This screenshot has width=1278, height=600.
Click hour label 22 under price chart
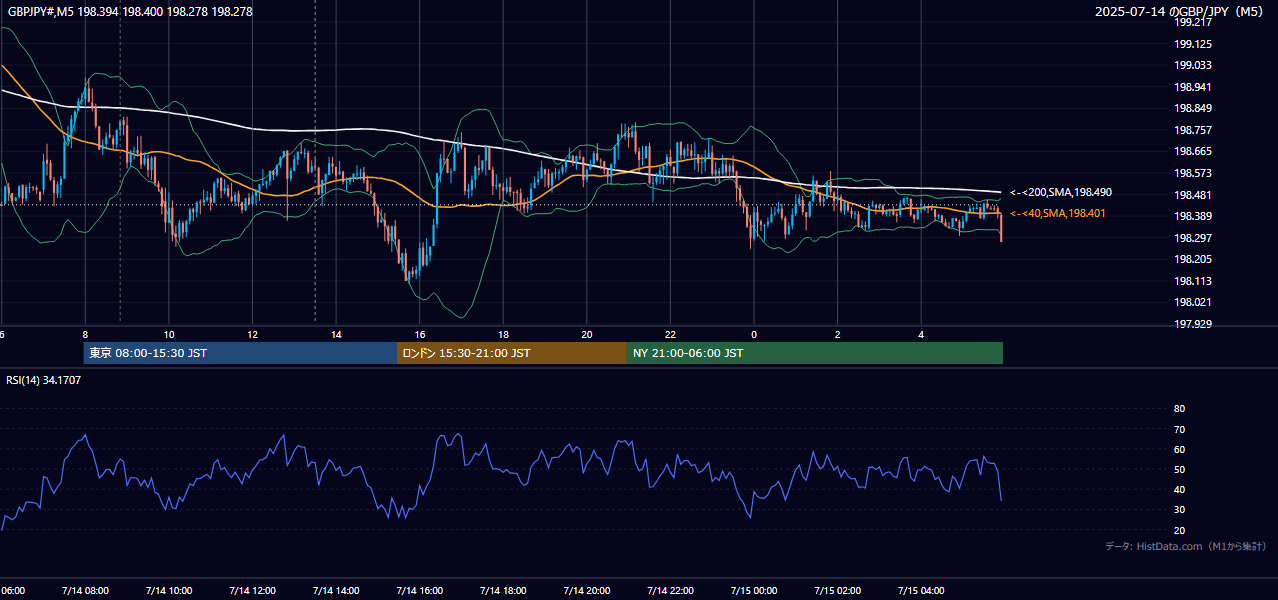point(670,334)
